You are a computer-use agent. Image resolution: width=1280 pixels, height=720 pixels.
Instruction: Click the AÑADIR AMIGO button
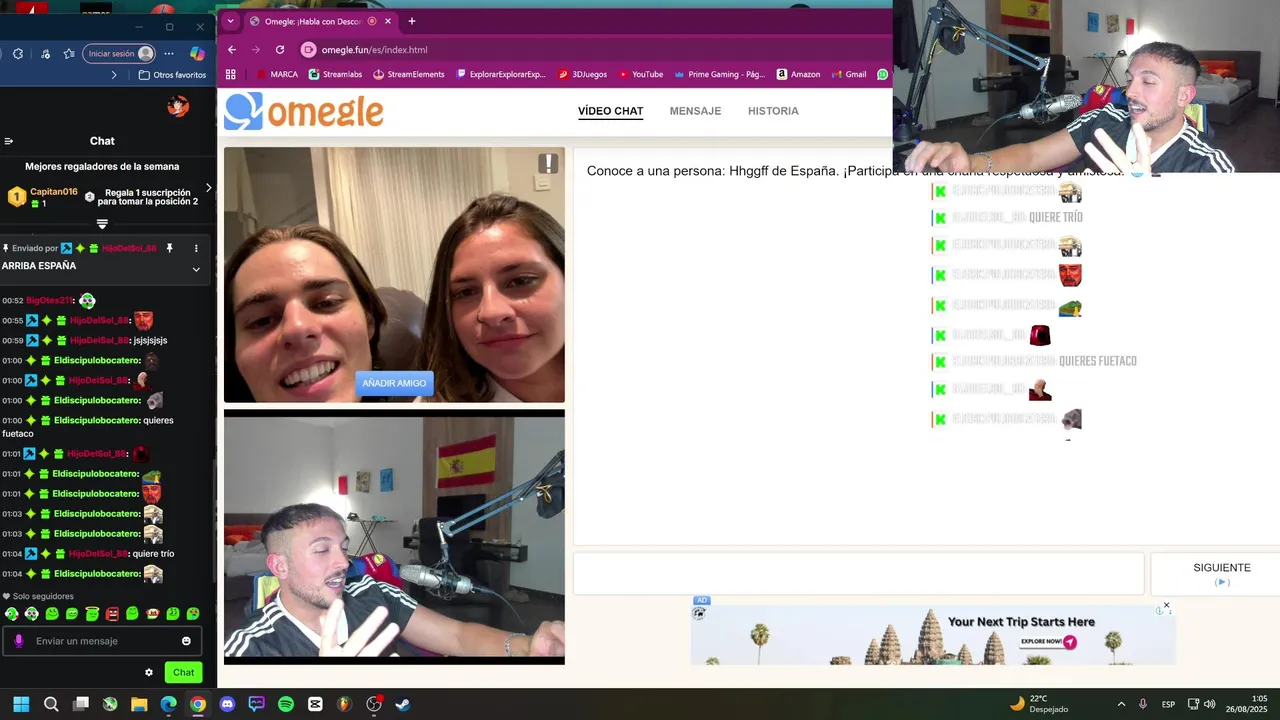[394, 383]
